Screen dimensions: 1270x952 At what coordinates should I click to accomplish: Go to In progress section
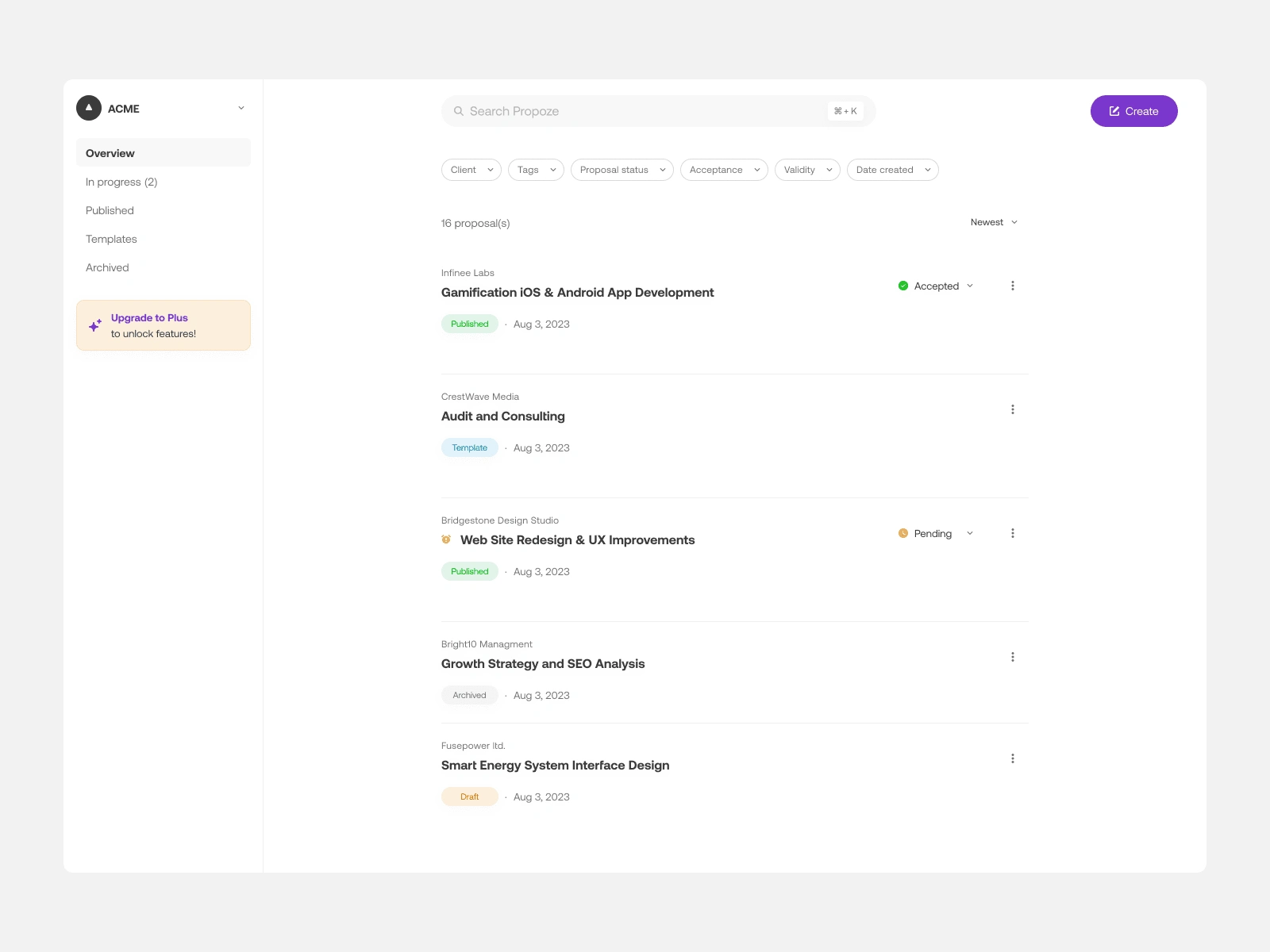click(x=121, y=182)
